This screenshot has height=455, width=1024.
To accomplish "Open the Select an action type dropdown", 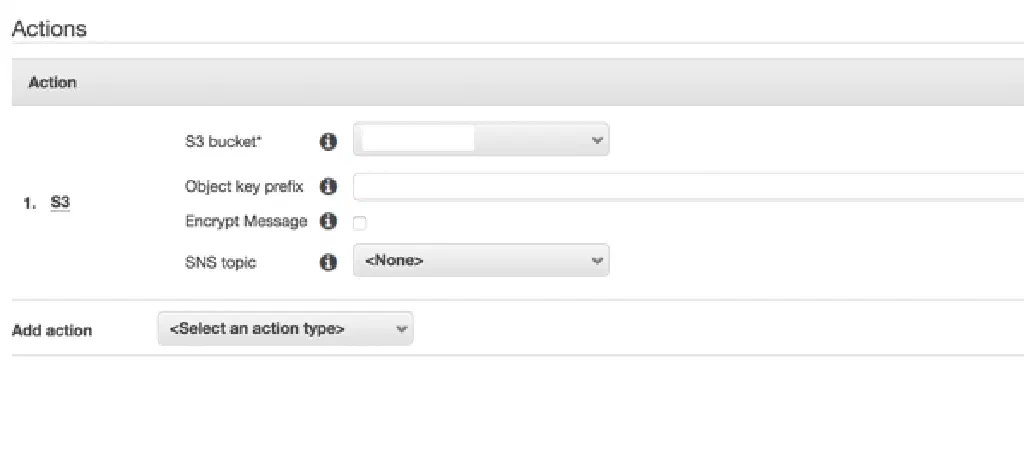I will click(x=284, y=329).
